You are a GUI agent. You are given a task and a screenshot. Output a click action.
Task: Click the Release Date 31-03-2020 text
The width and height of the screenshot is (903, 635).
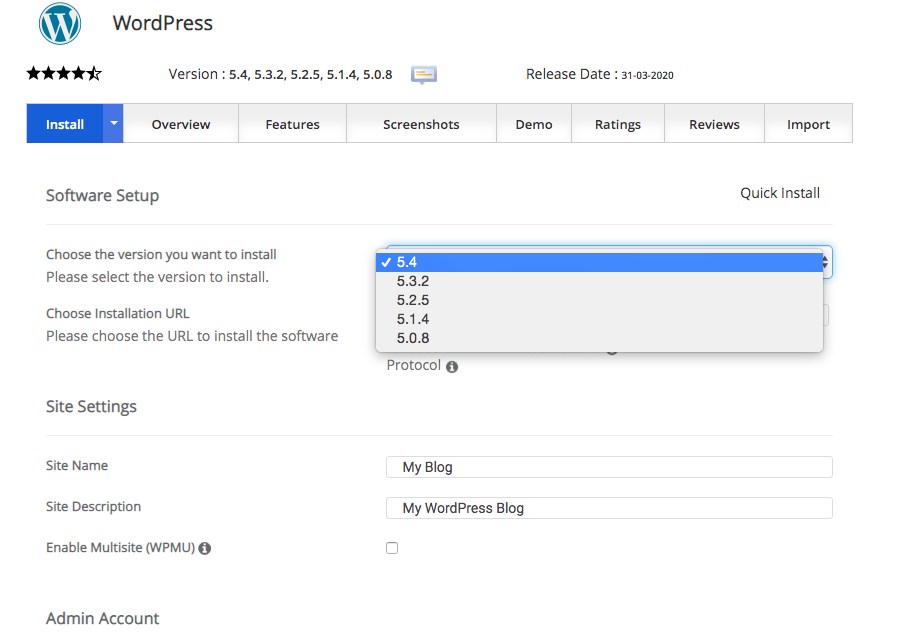(600, 74)
